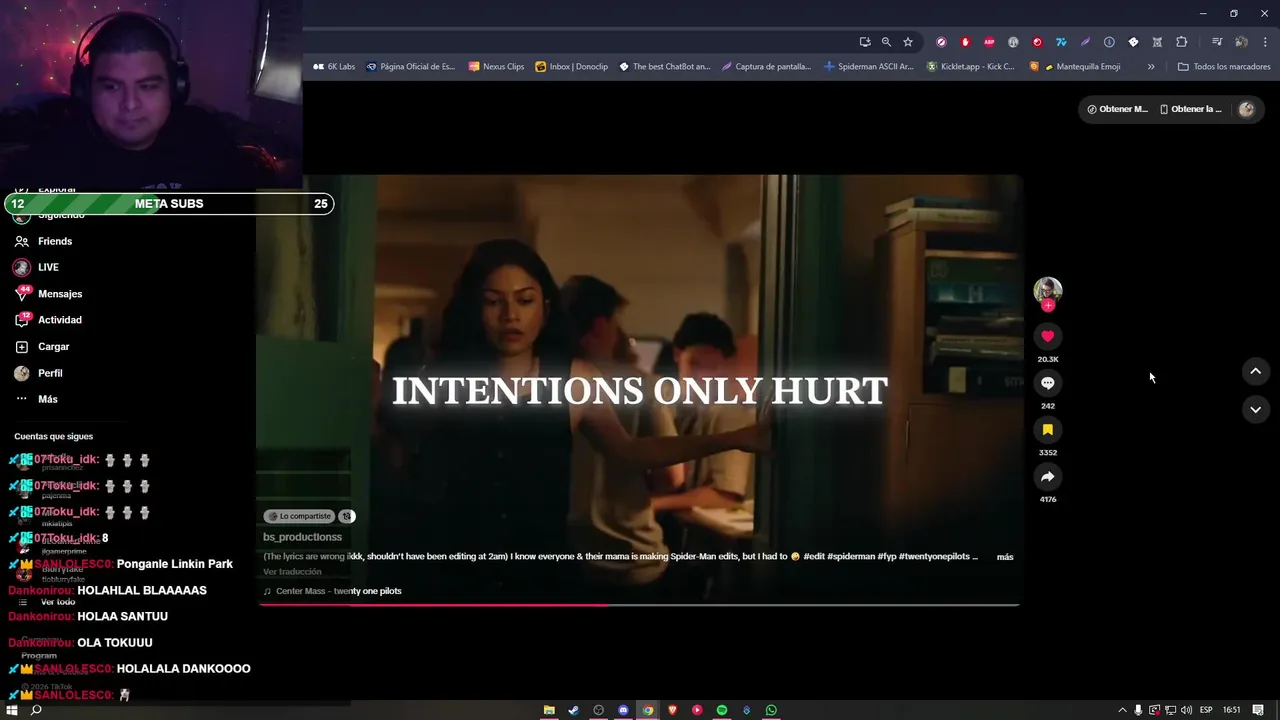Click the taskbar volume speaker icon
This screenshot has height=720, width=1280.
coord(1186,710)
